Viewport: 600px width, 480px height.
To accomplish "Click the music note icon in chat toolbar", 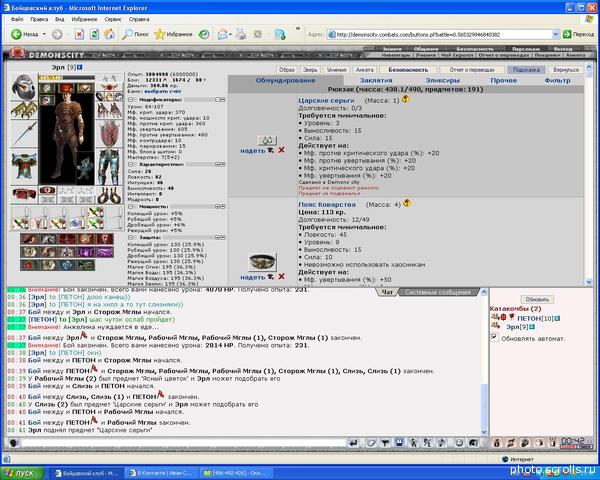I will (441, 443).
